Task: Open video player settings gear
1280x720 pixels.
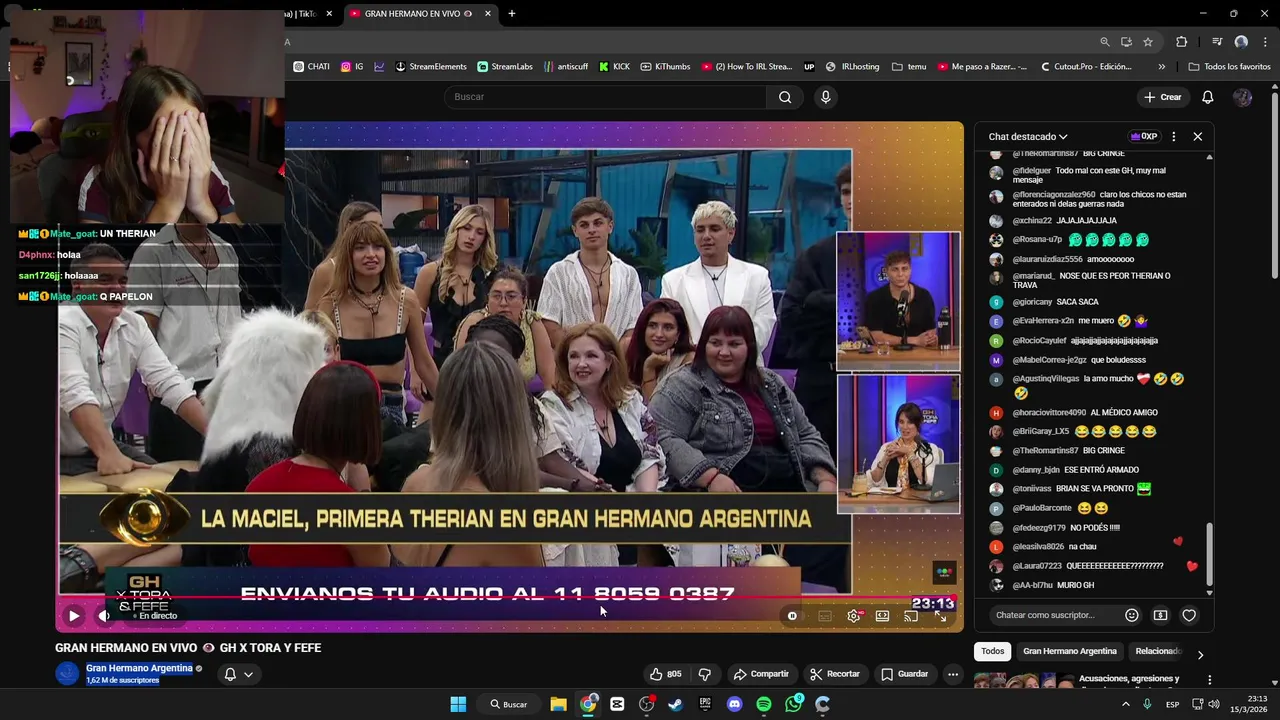Action: point(854,616)
